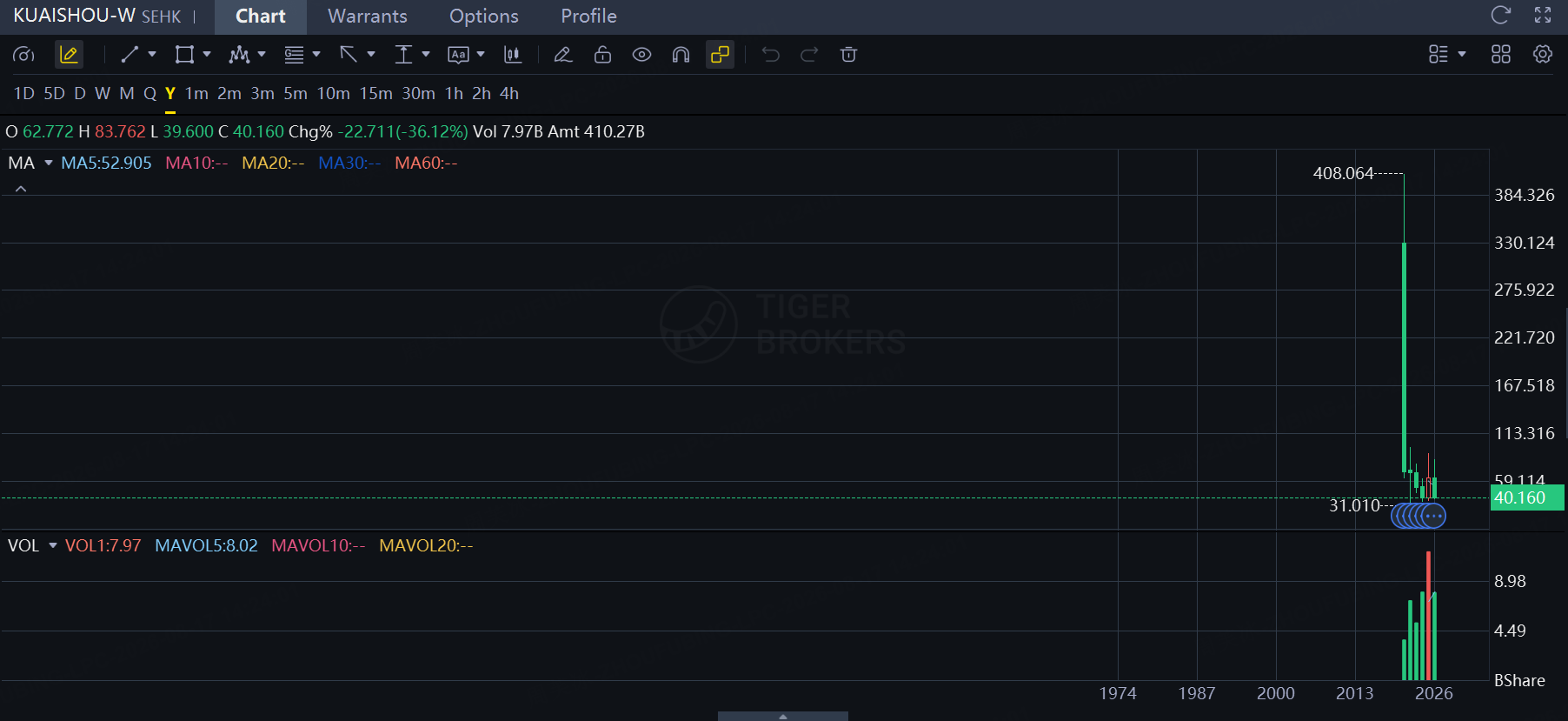The width and height of the screenshot is (1568, 721).
Task: Switch to weekly W timeframe
Action: point(103,93)
